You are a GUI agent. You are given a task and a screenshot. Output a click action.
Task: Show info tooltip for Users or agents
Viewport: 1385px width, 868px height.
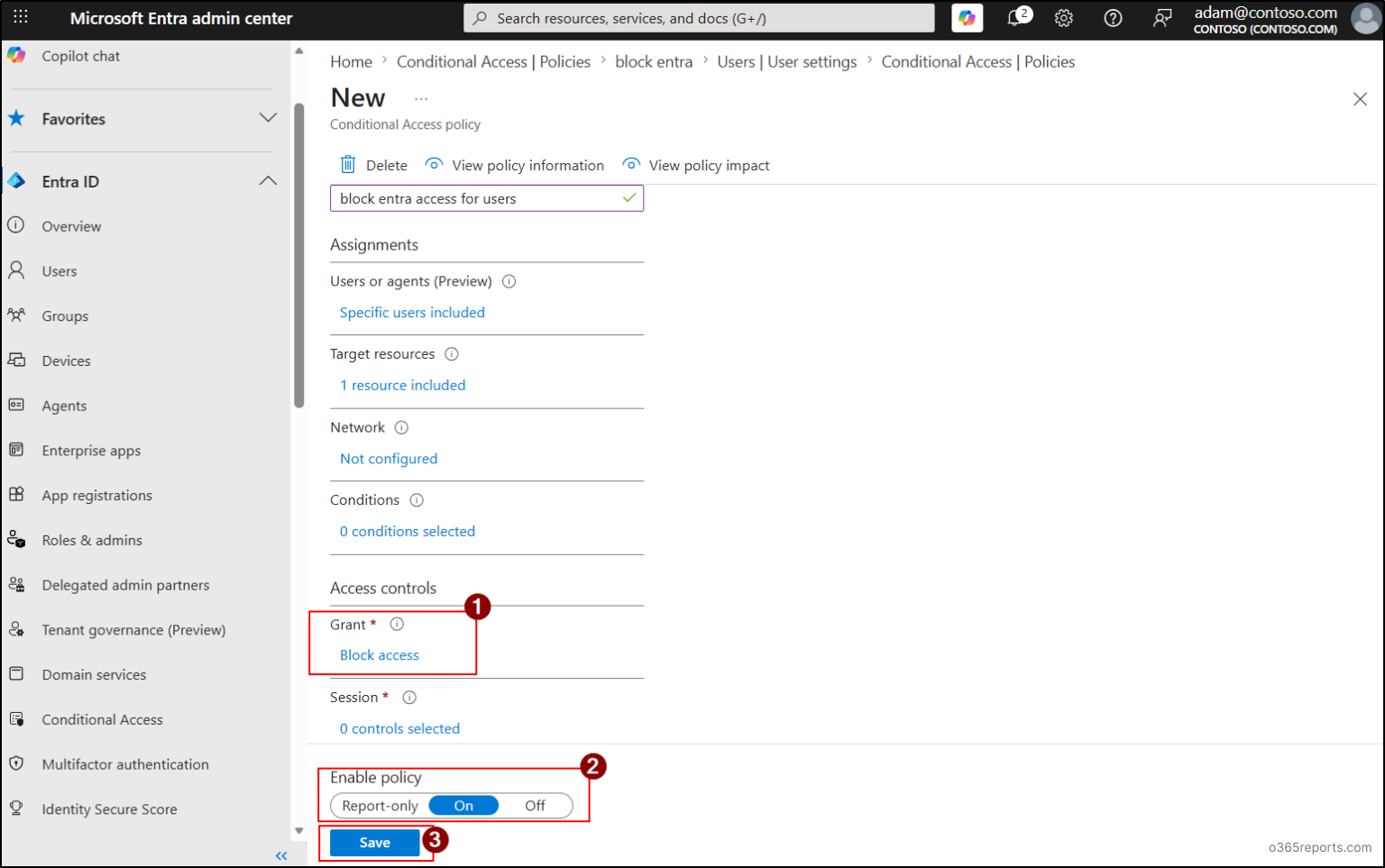509,281
